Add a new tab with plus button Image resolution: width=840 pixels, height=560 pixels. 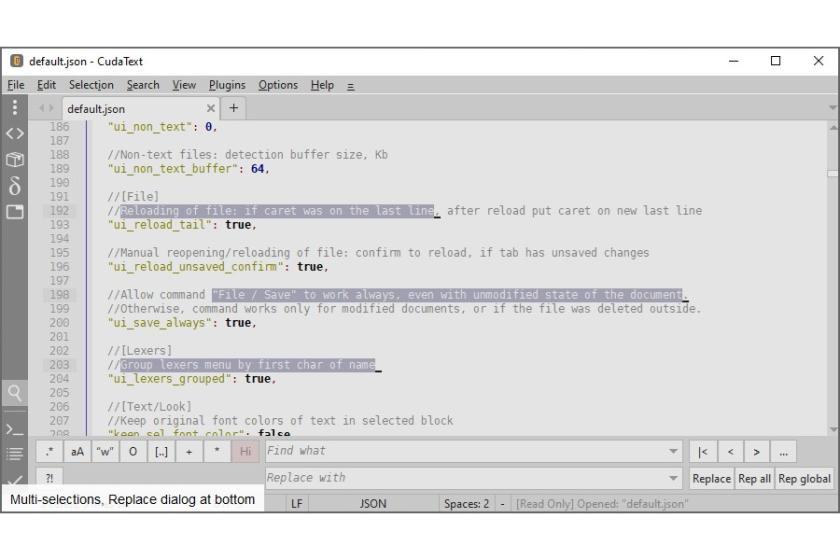tap(234, 108)
